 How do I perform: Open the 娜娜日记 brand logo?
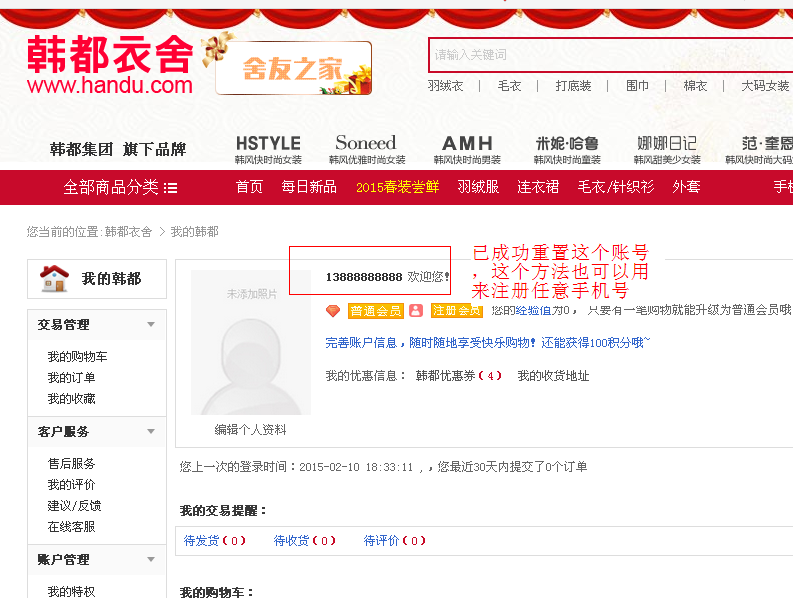tap(667, 149)
